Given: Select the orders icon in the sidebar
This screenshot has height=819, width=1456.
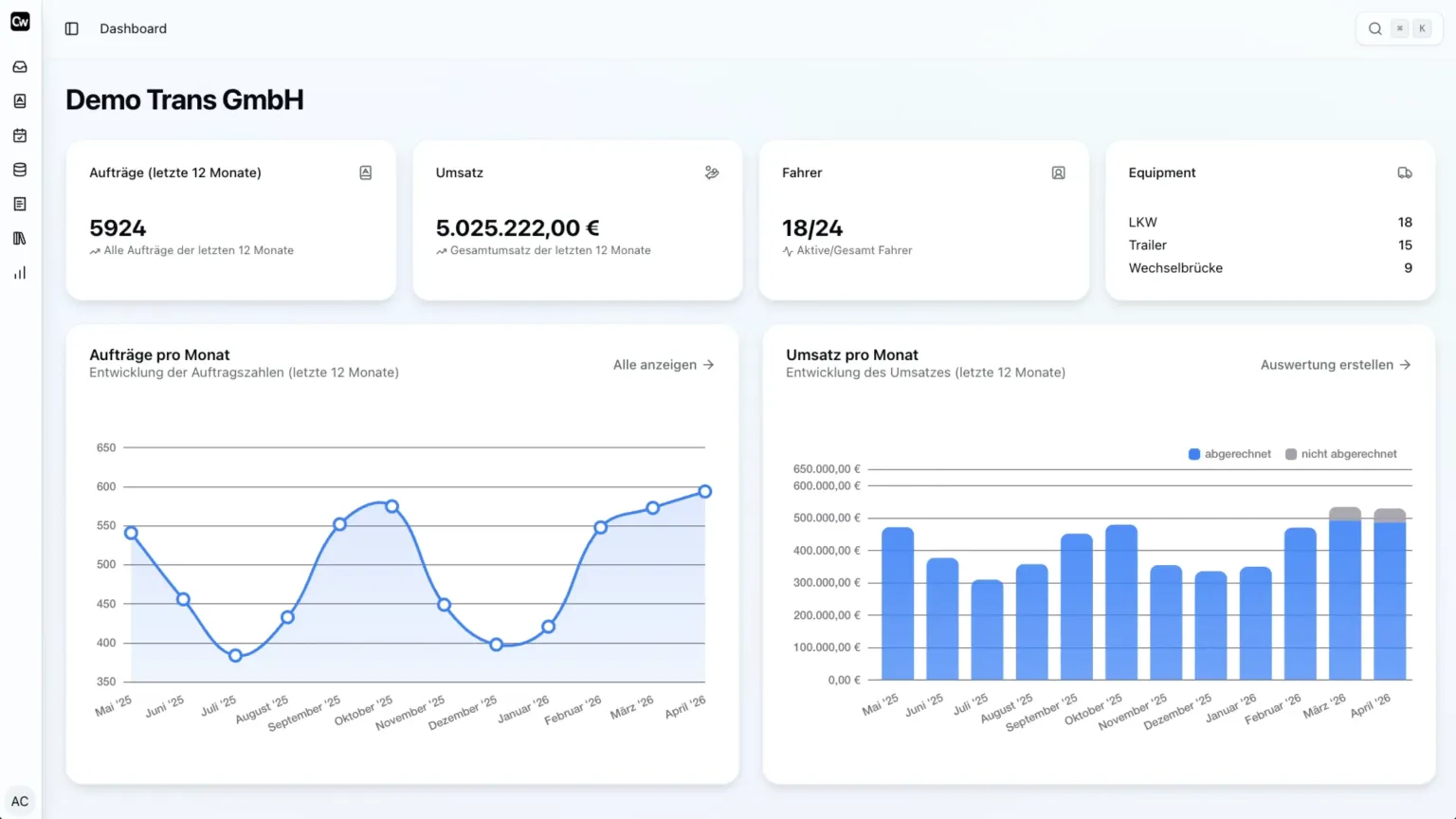Looking at the screenshot, I should 19,100.
